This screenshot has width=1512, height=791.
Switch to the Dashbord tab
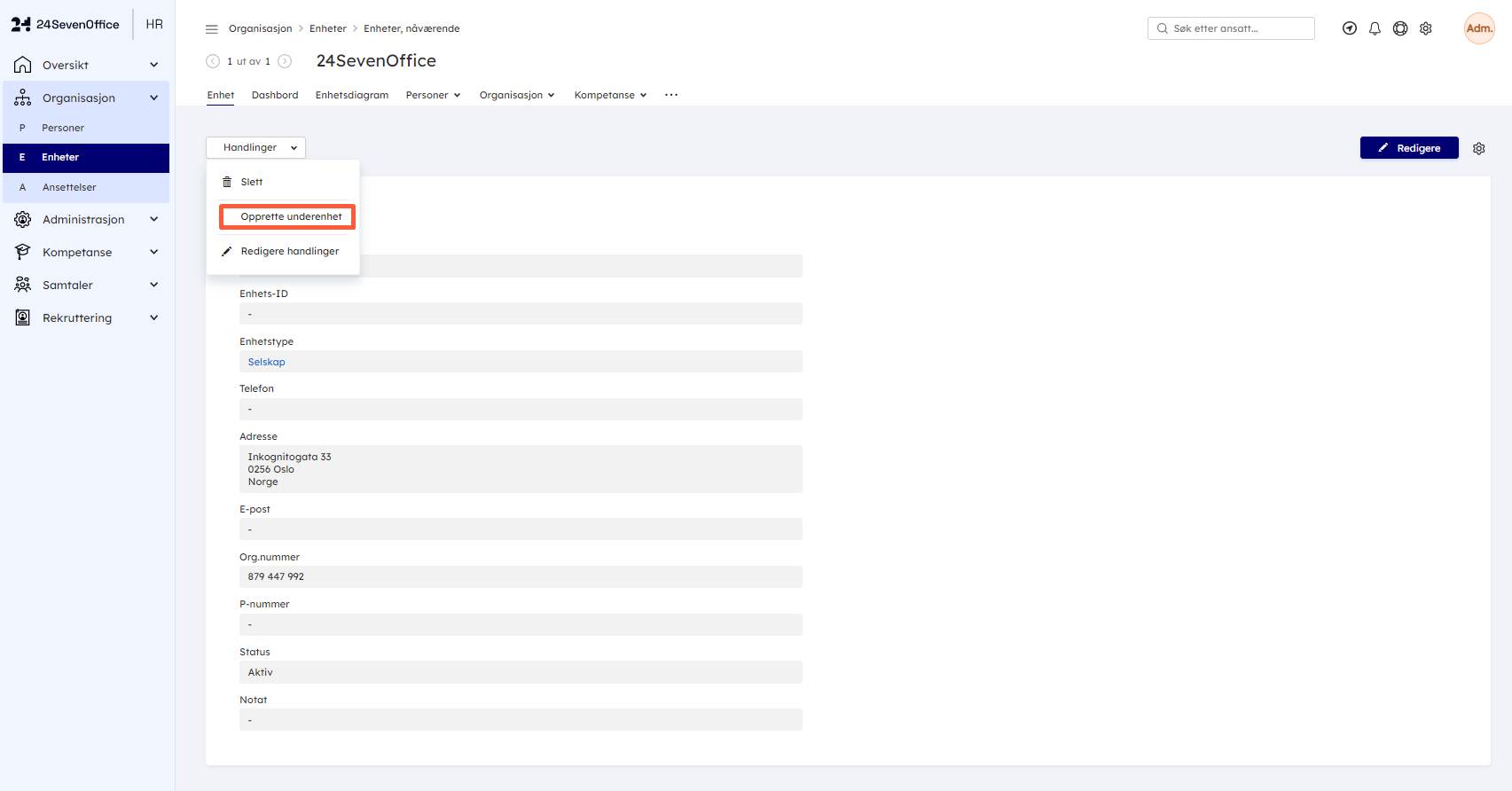(x=275, y=95)
